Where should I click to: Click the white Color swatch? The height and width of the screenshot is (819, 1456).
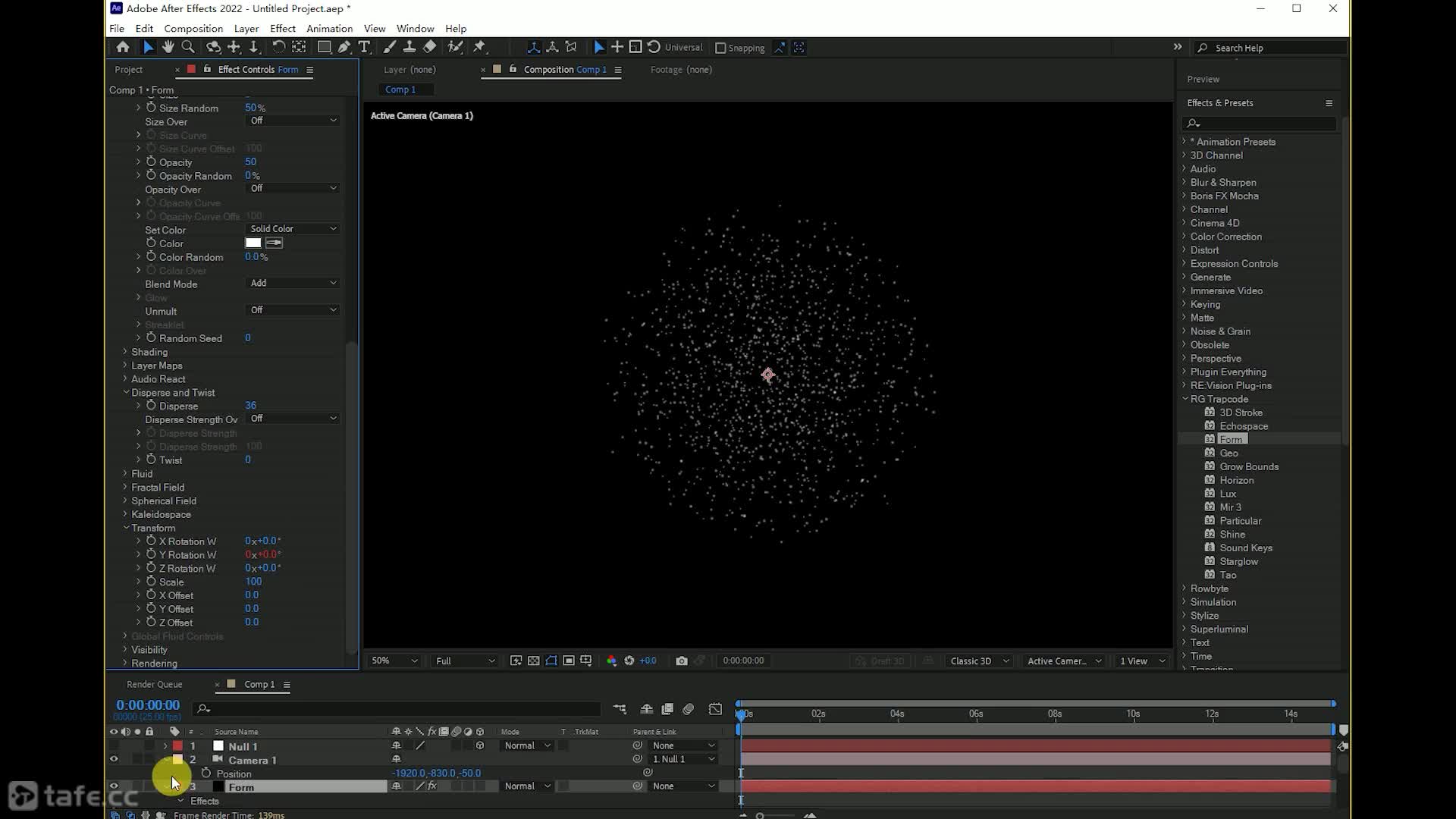253,243
